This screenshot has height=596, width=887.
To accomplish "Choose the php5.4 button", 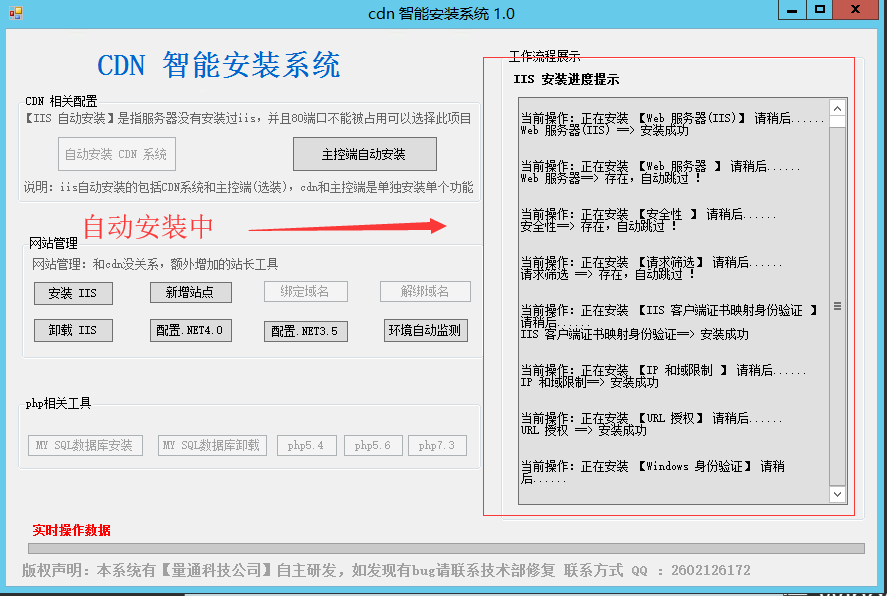I will (x=306, y=445).
